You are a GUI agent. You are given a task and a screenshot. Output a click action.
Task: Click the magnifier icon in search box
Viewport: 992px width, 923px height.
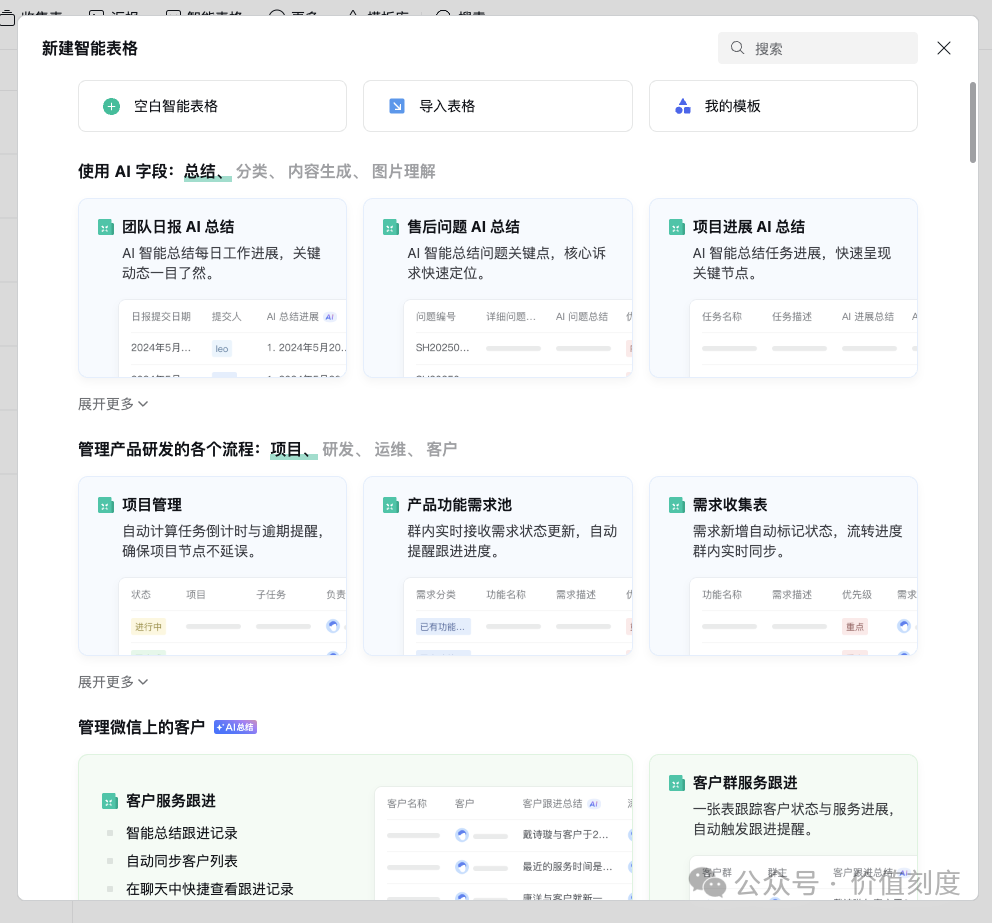pyautogui.click(x=737, y=48)
